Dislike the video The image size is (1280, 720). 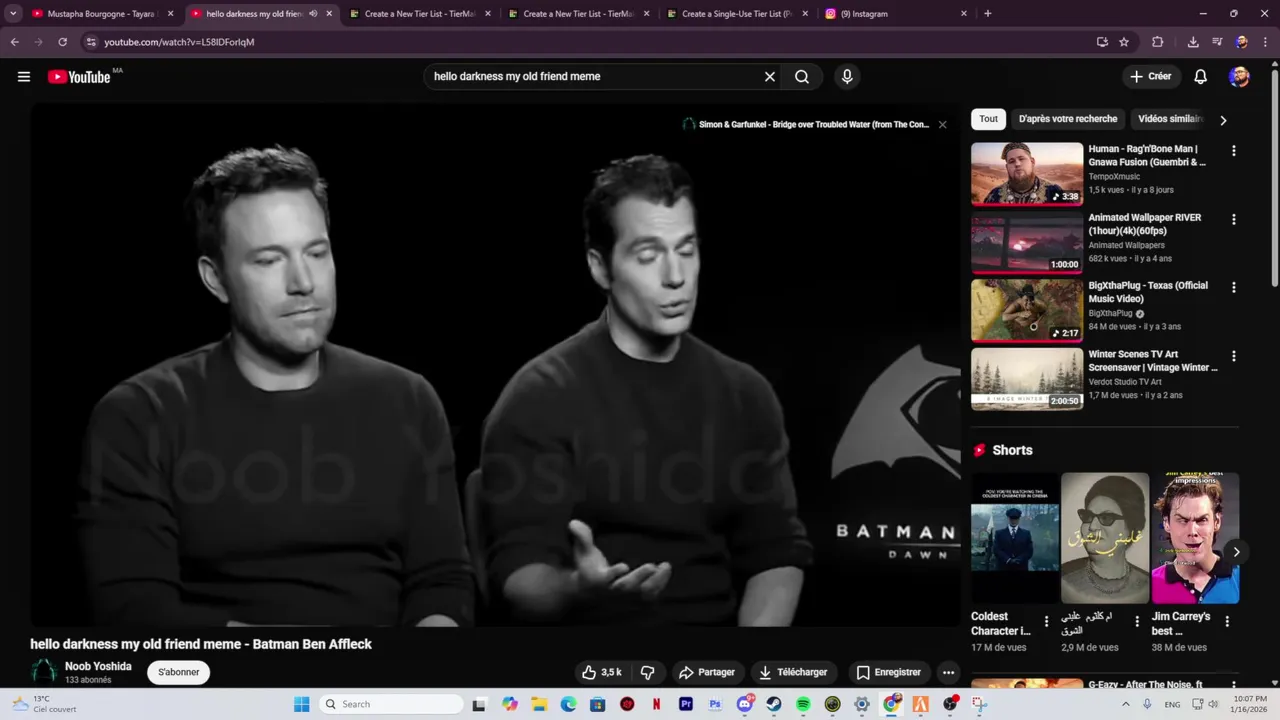tap(647, 672)
